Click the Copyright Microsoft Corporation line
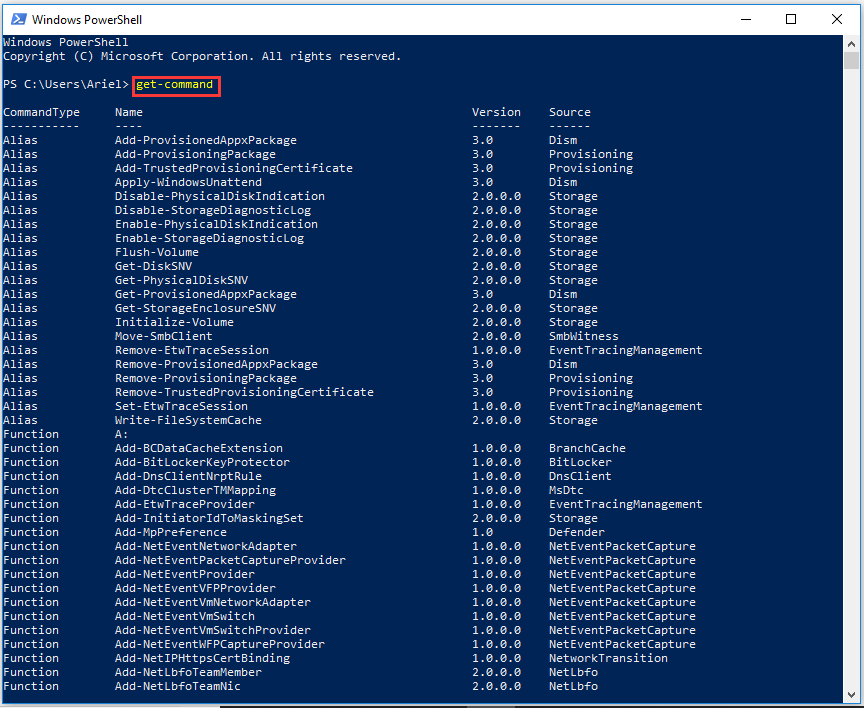 click(202, 56)
